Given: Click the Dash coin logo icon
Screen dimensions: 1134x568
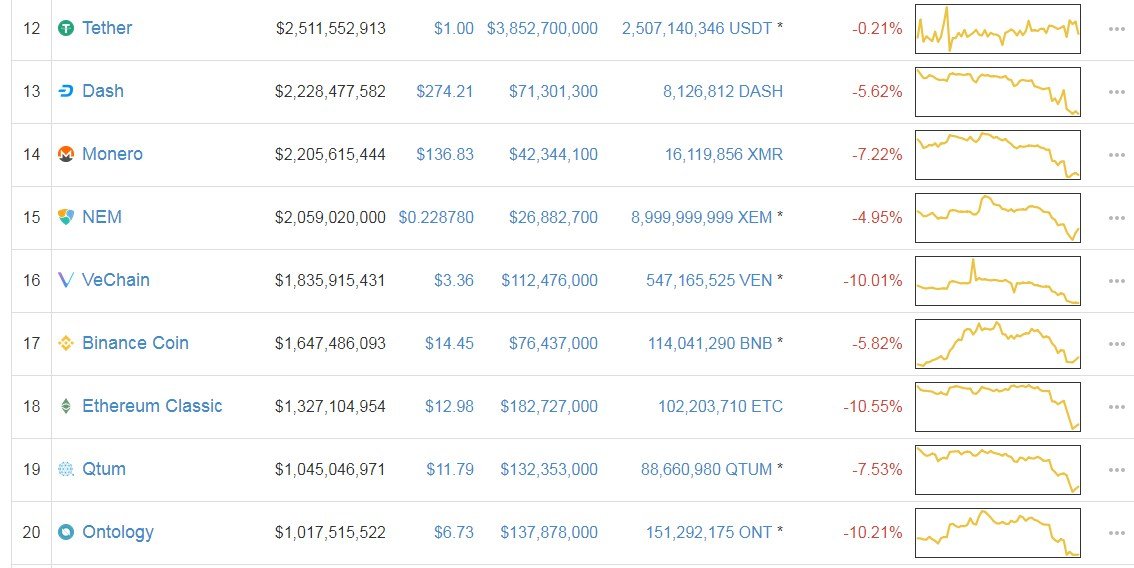Looking at the screenshot, I should [66, 91].
